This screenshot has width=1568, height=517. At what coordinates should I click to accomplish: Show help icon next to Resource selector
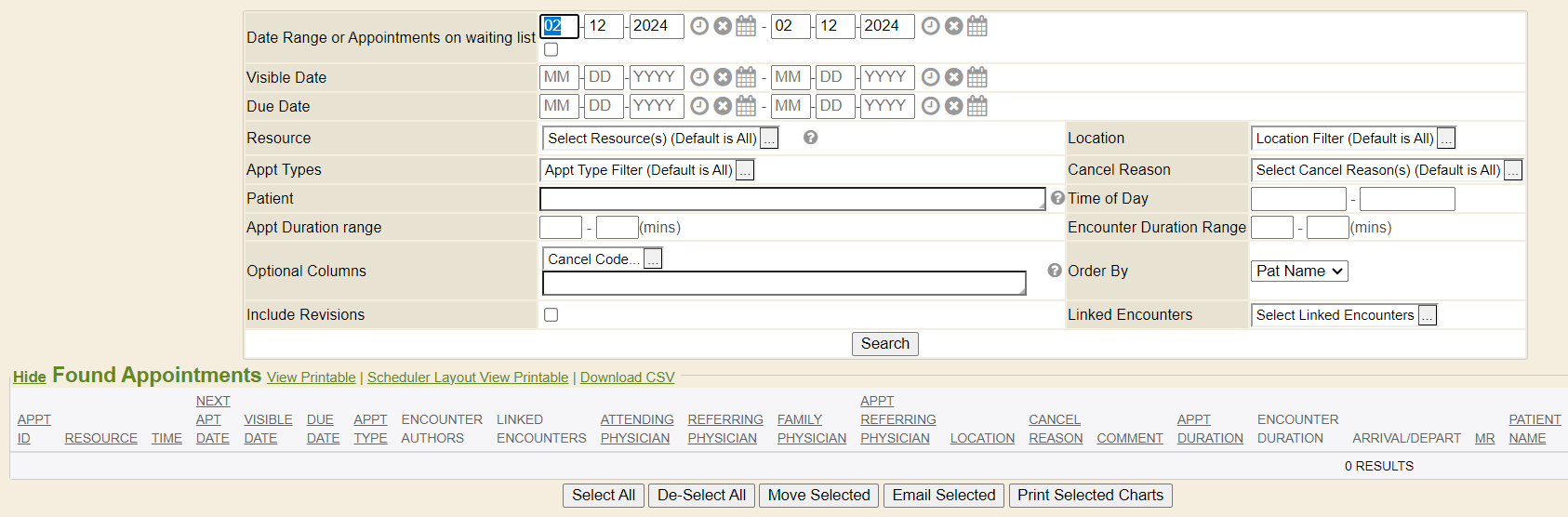[811, 138]
